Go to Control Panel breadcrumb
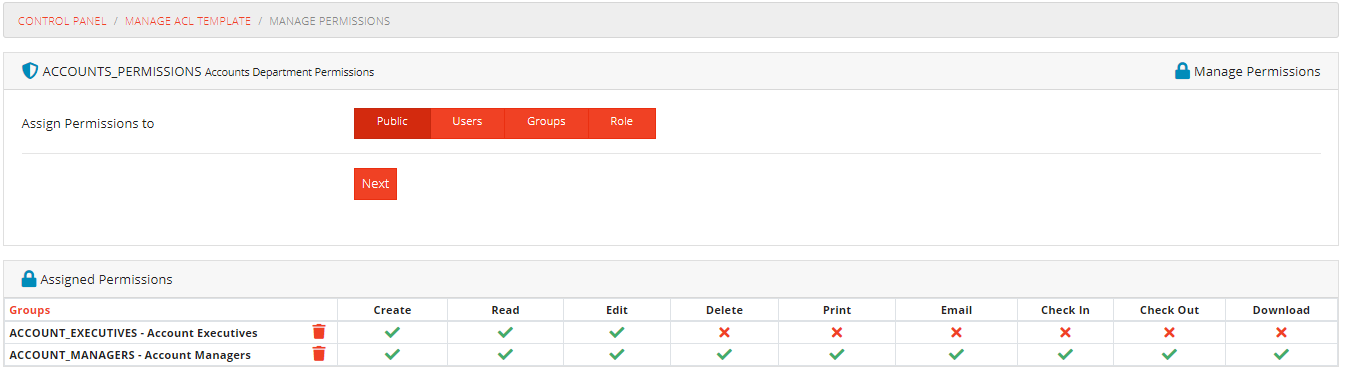The height and width of the screenshot is (376, 1345). point(62,21)
